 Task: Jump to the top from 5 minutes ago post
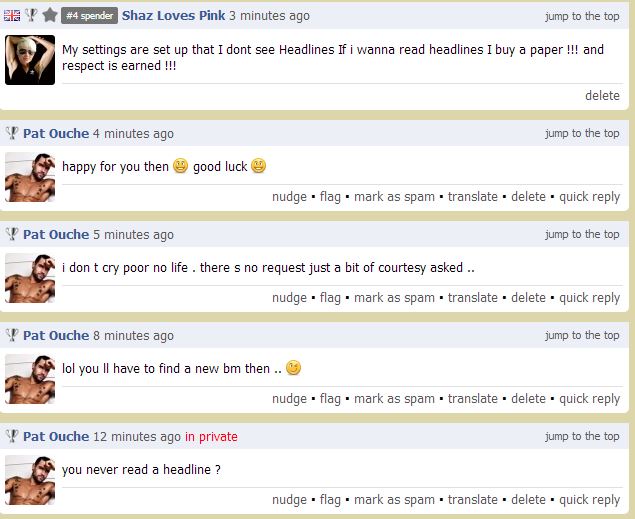click(582, 234)
